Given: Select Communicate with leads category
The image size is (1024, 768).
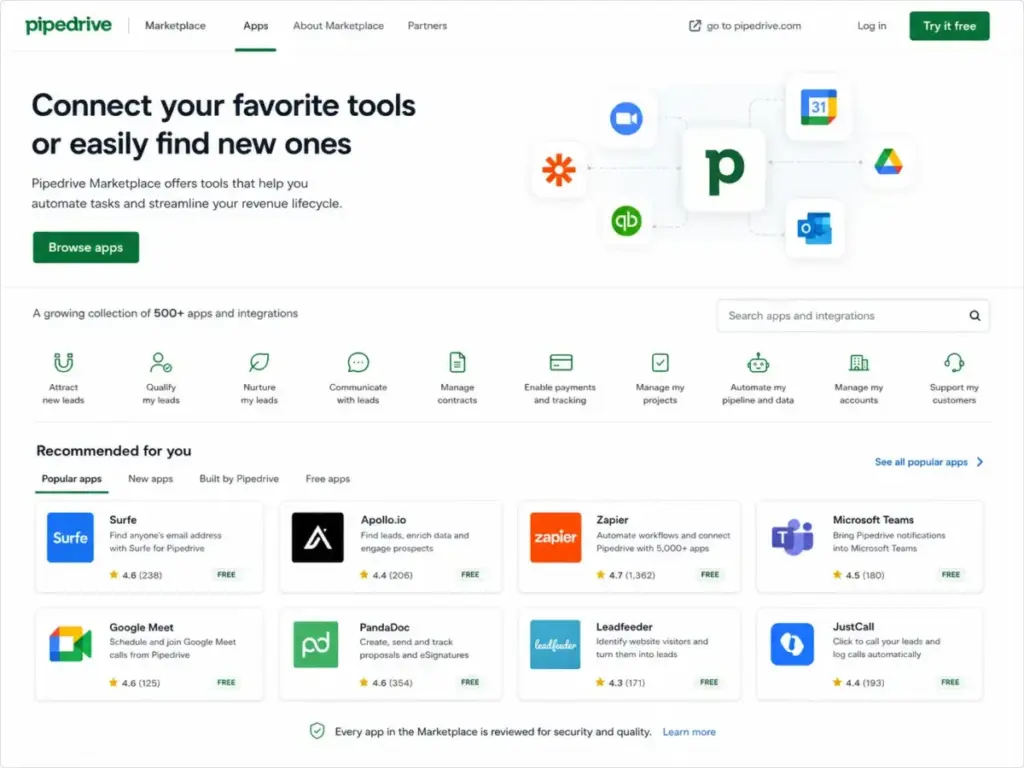Looking at the screenshot, I should (358, 378).
